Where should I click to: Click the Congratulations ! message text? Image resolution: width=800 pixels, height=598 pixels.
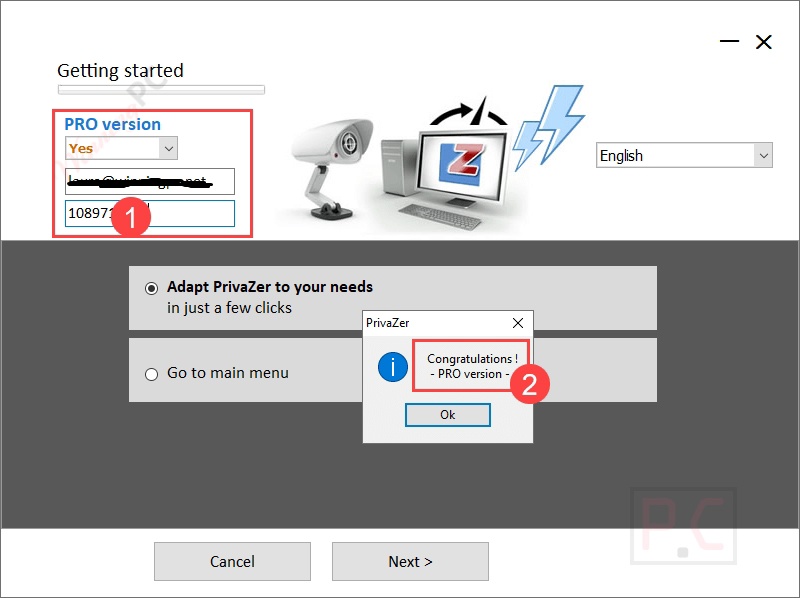point(472,359)
